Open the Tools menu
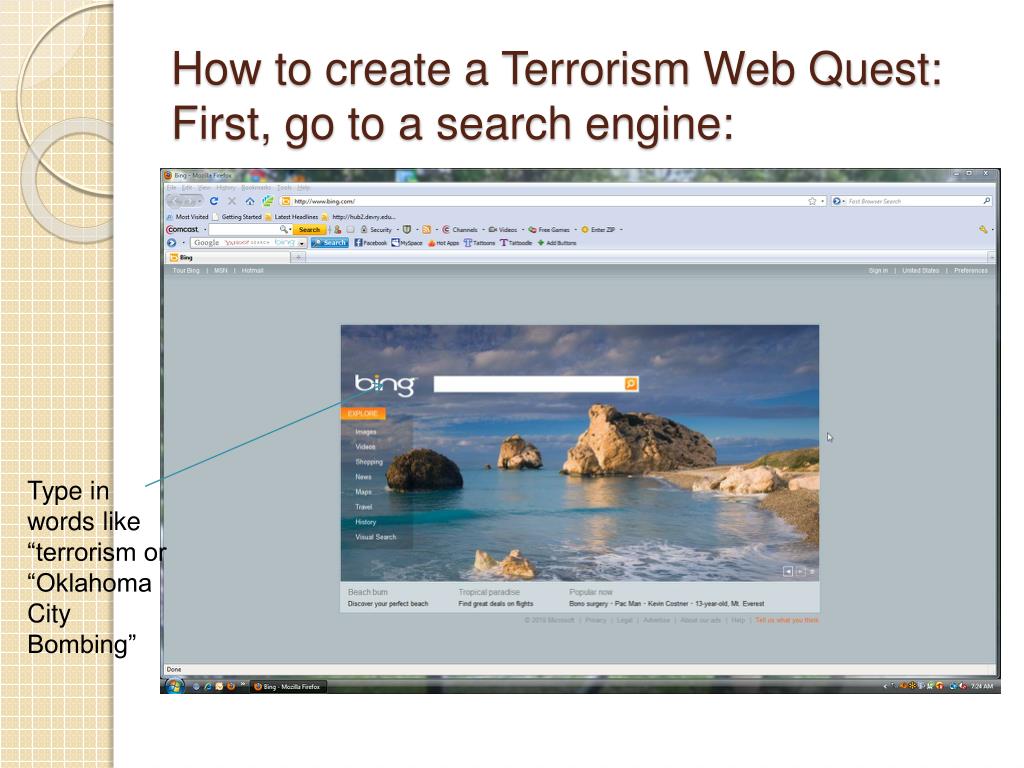The image size is (1024, 768). point(285,187)
